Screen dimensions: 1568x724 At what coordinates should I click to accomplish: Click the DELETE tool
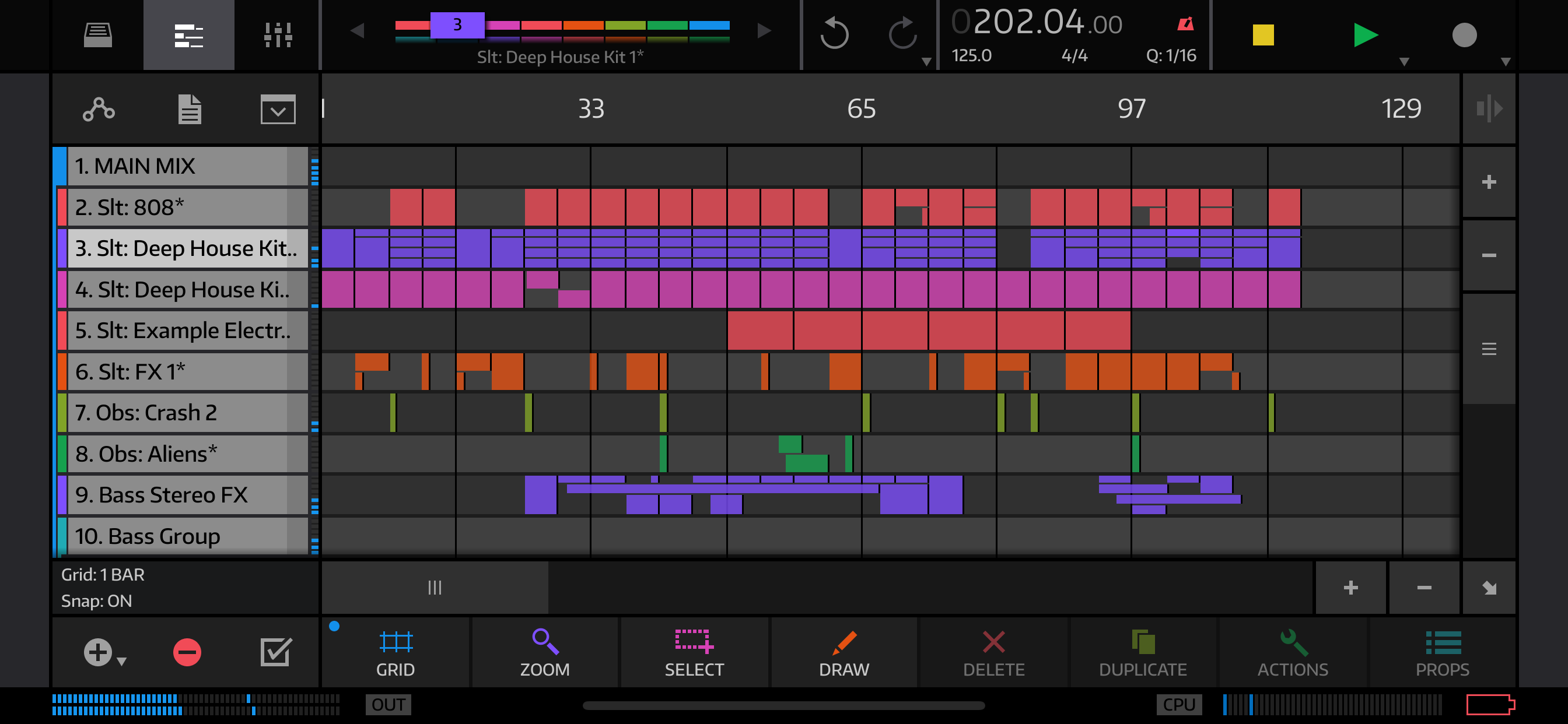993,652
